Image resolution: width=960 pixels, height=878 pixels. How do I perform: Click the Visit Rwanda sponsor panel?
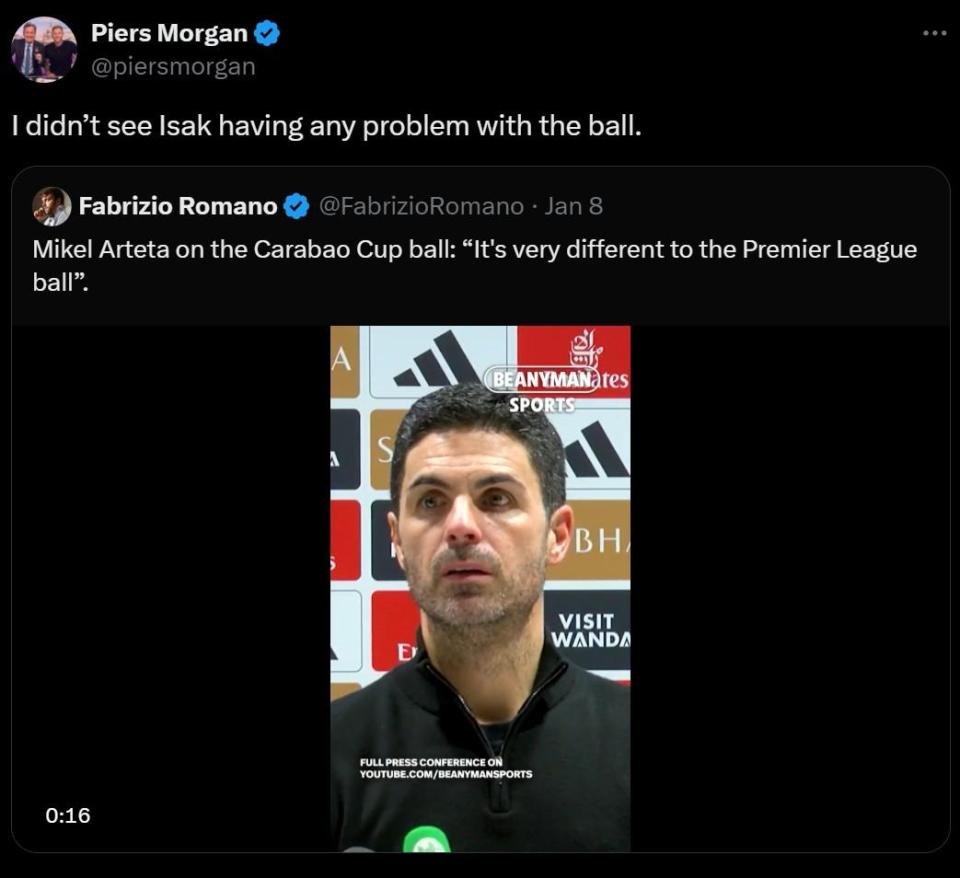[590, 629]
